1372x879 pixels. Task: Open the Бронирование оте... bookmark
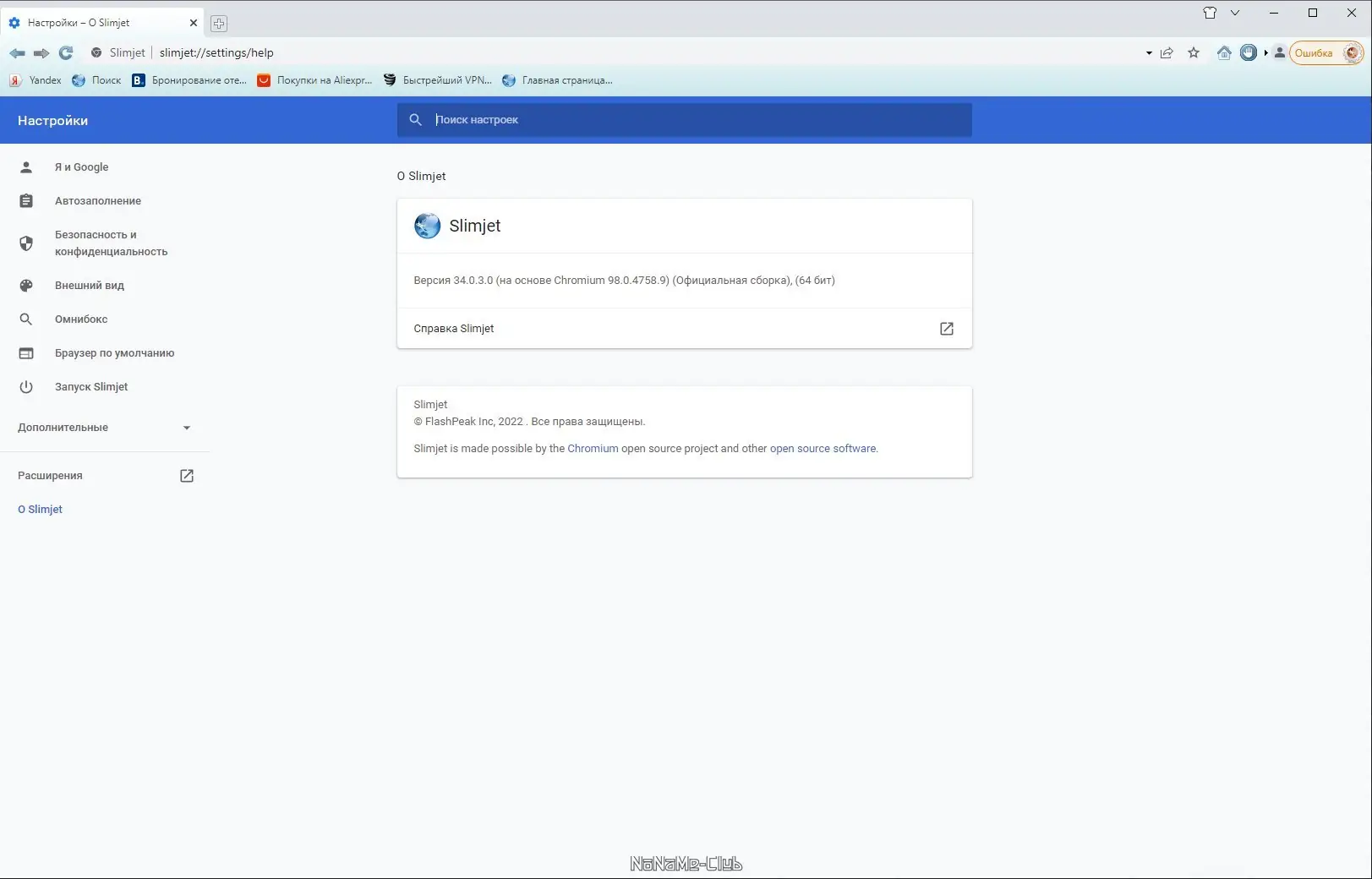pos(189,80)
